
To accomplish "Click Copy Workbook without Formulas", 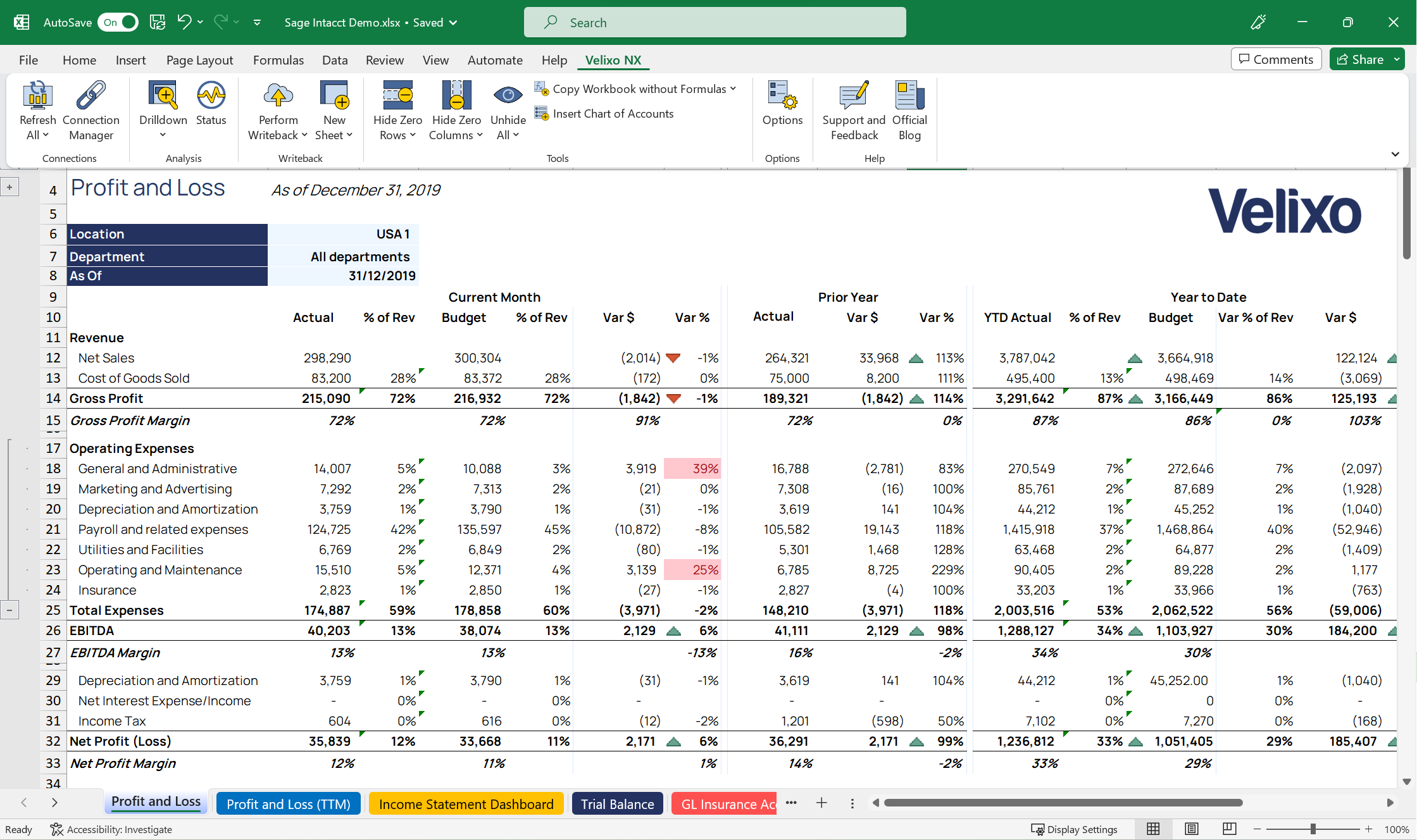I will (635, 89).
